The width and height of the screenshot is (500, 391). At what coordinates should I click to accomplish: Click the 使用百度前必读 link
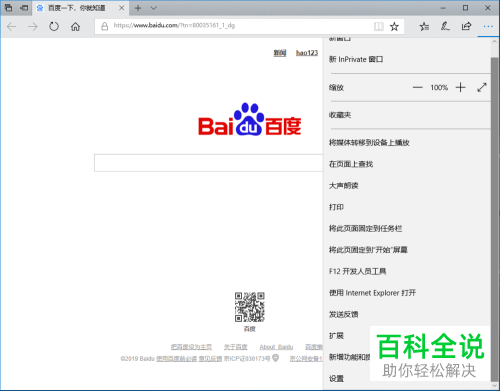(x=176, y=359)
